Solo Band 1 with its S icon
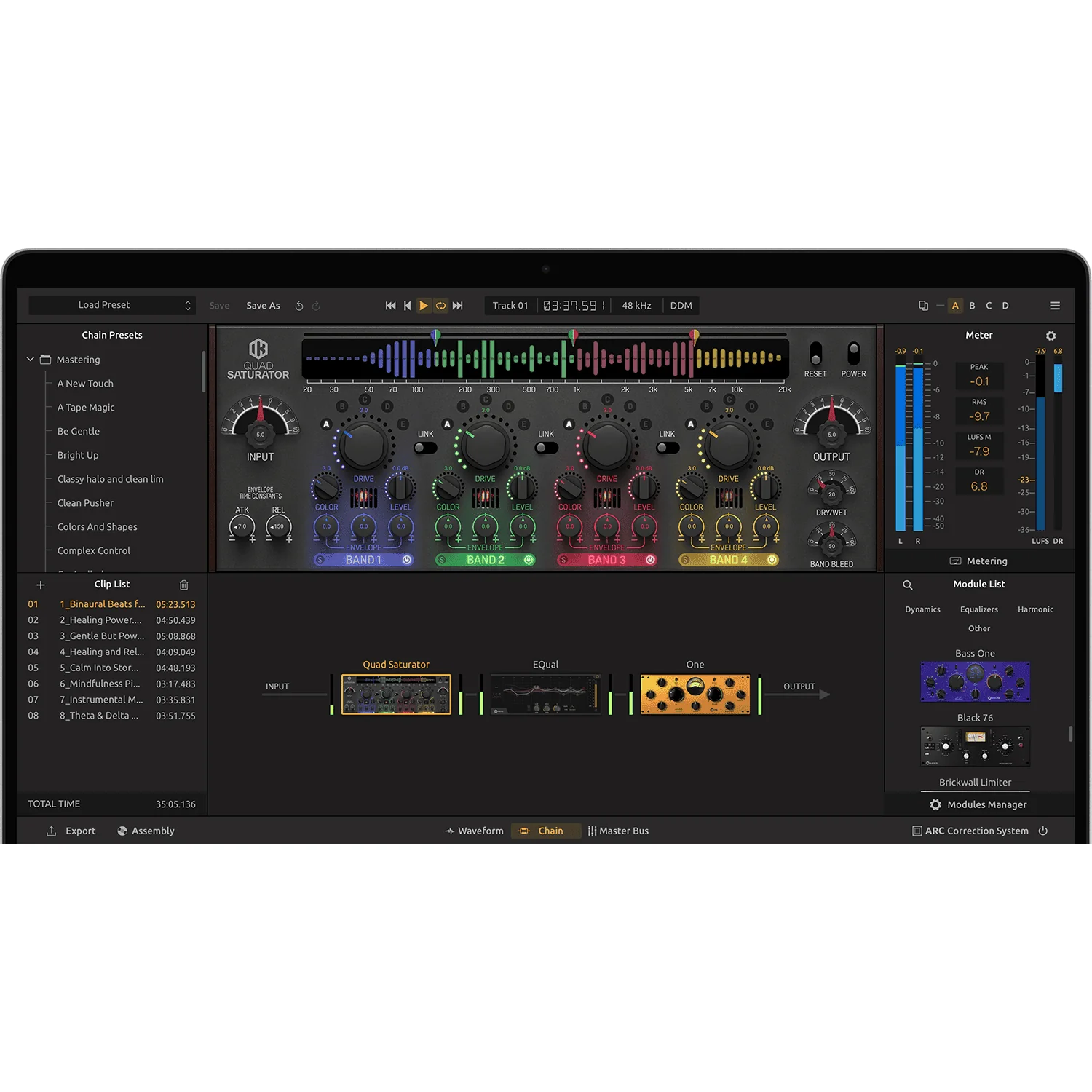The height and width of the screenshot is (1092, 1092). [320, 560]
